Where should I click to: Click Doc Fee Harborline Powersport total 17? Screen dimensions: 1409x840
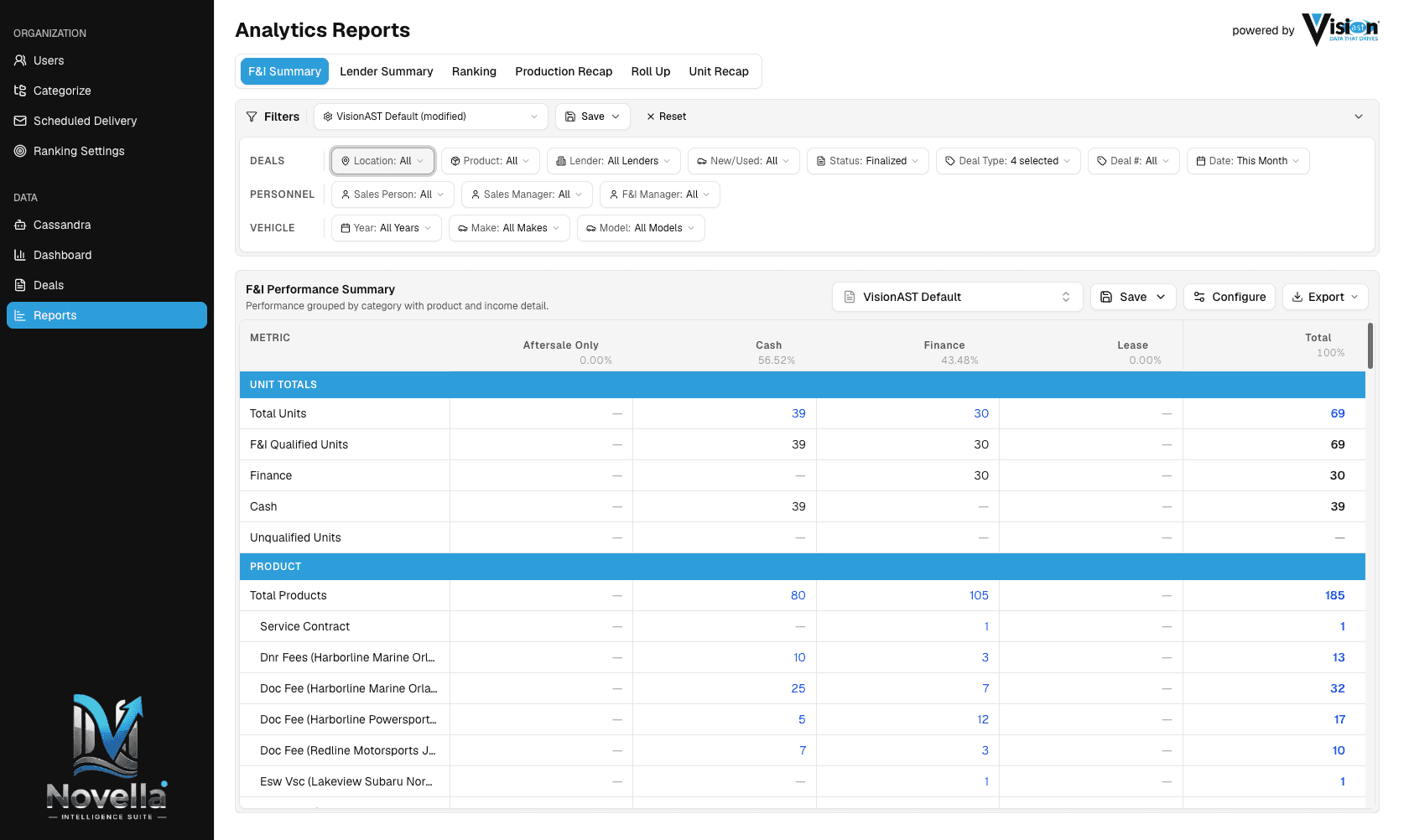click(x=1339, y=719)
